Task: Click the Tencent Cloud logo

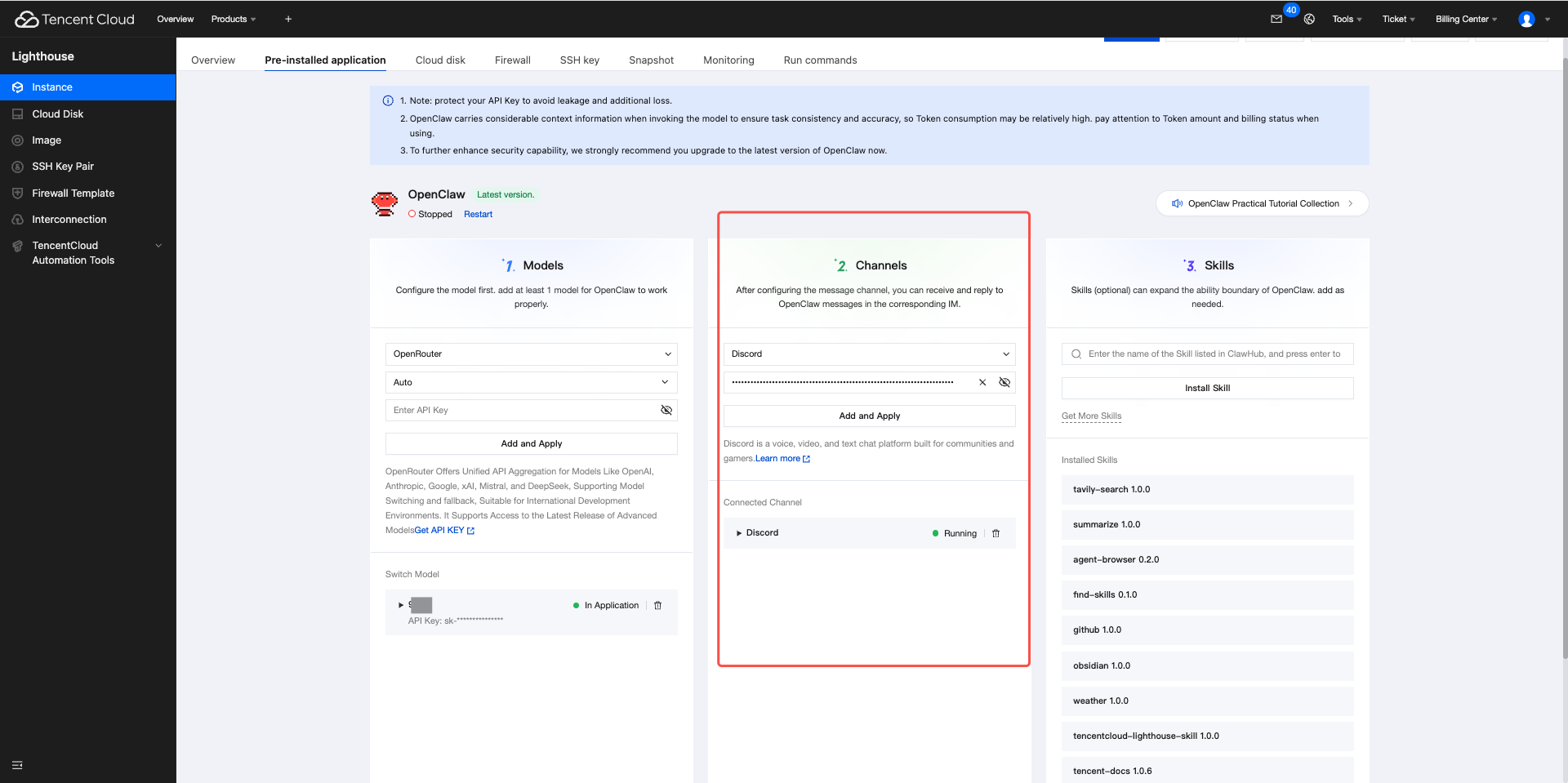Action: coord(74,19)
